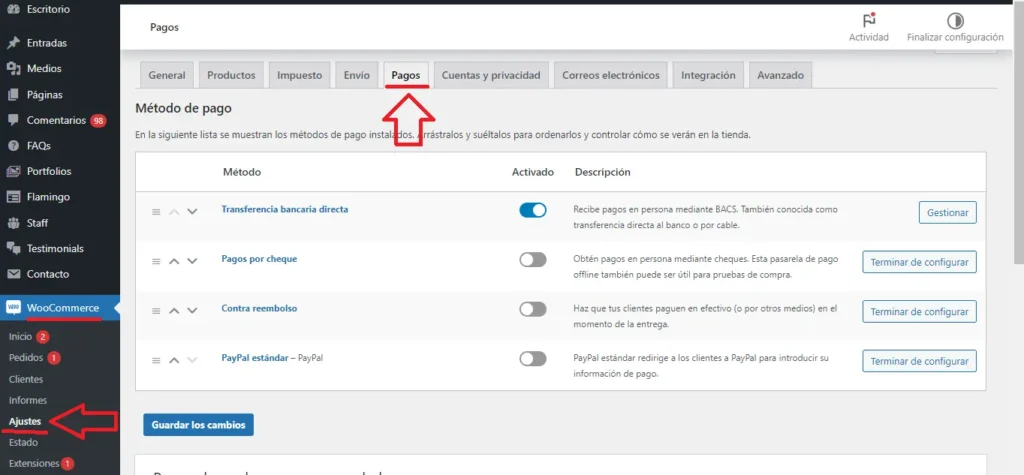Screen dimensions: 1024x475
Task: Click the Gestionar button
Action: click(948, 212)
